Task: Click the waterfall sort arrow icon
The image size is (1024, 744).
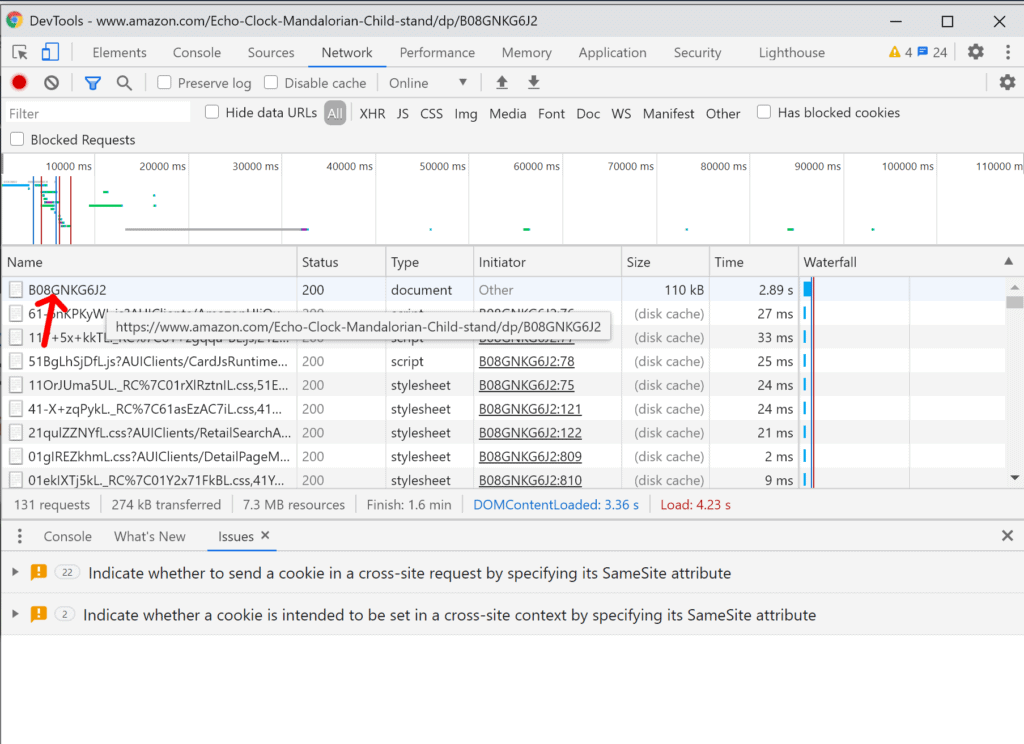Action: 1008,261
